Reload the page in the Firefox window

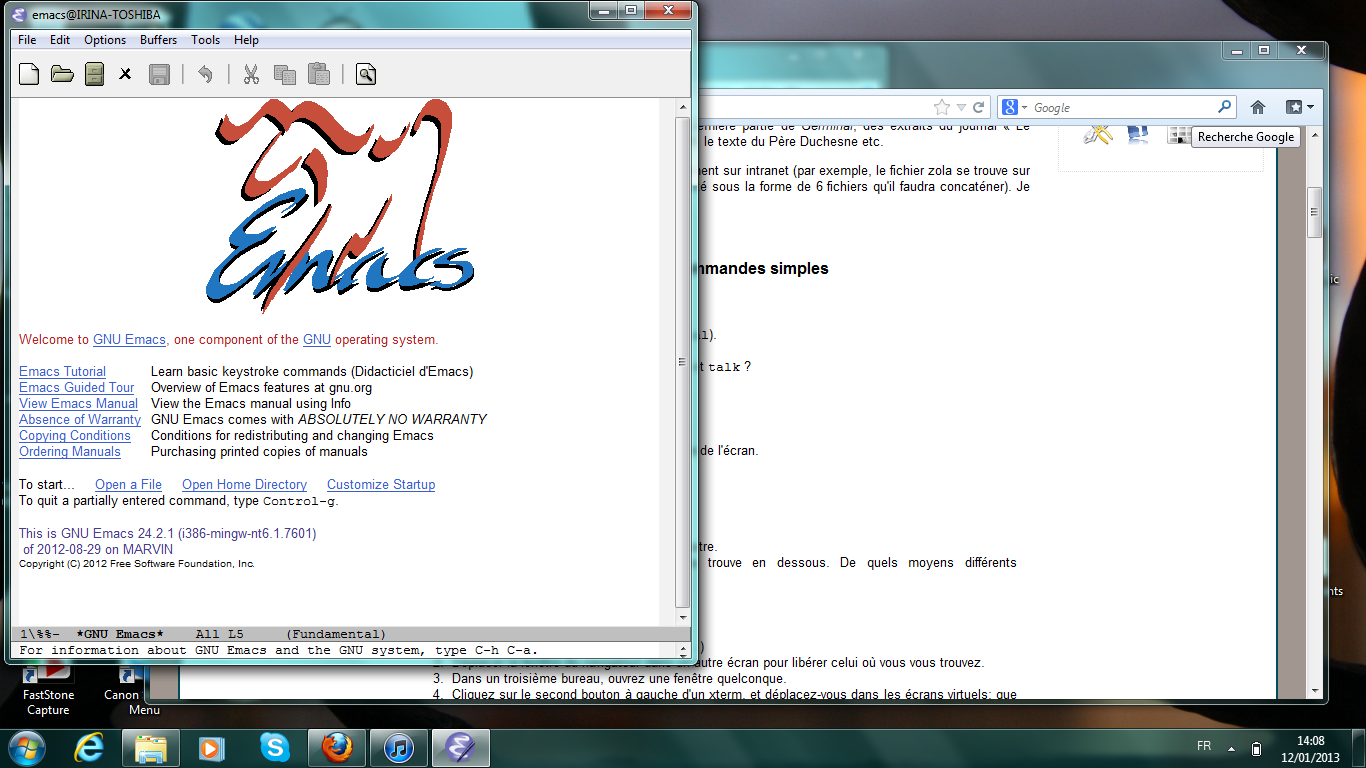pyautogui.click(x=979, y=107)
